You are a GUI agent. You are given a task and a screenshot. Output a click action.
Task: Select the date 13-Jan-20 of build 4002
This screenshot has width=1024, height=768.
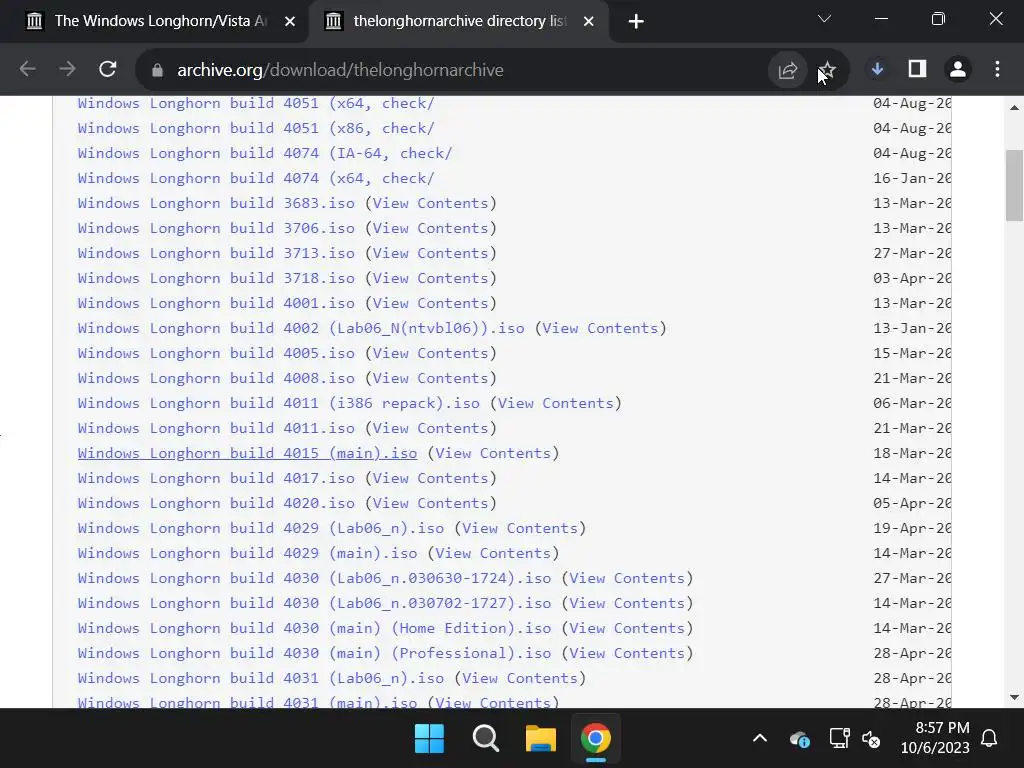pos(912,328)
